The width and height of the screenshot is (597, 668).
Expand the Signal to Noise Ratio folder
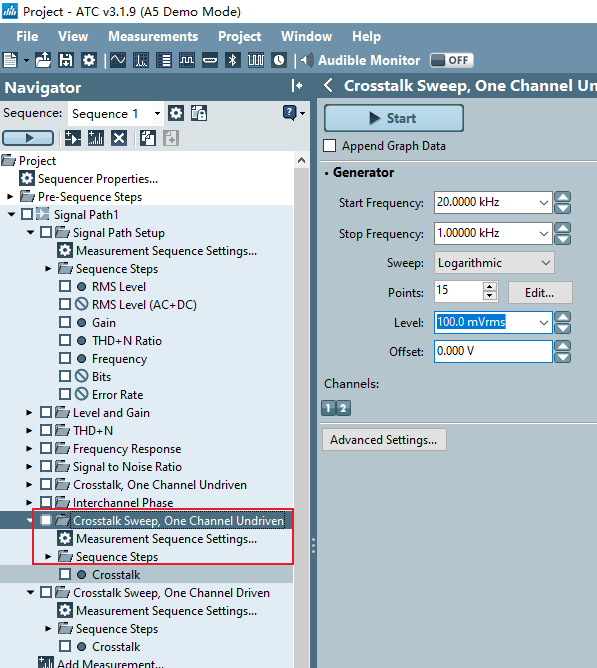tap(29, 466)
